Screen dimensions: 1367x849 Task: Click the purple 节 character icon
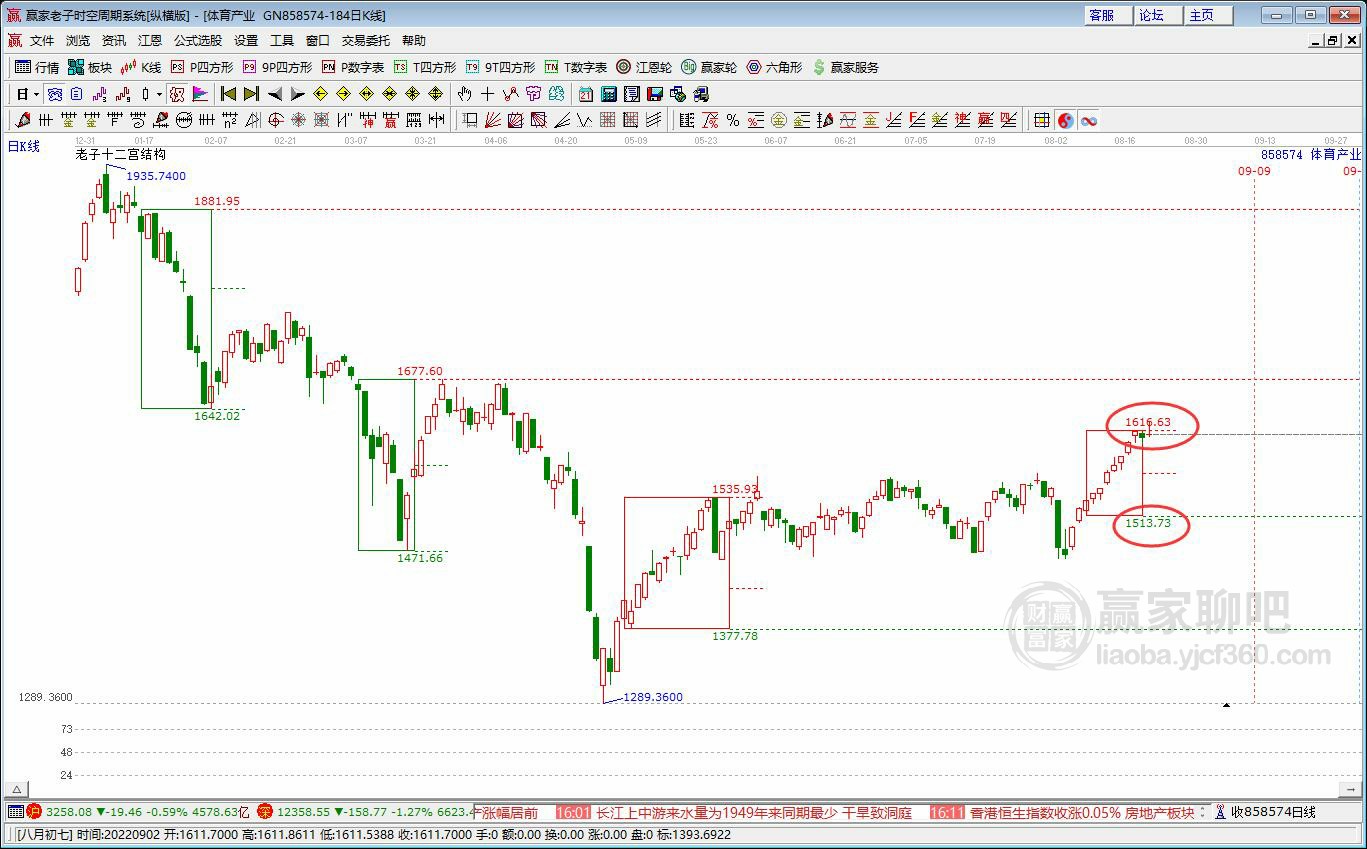[x=533, y=94]
